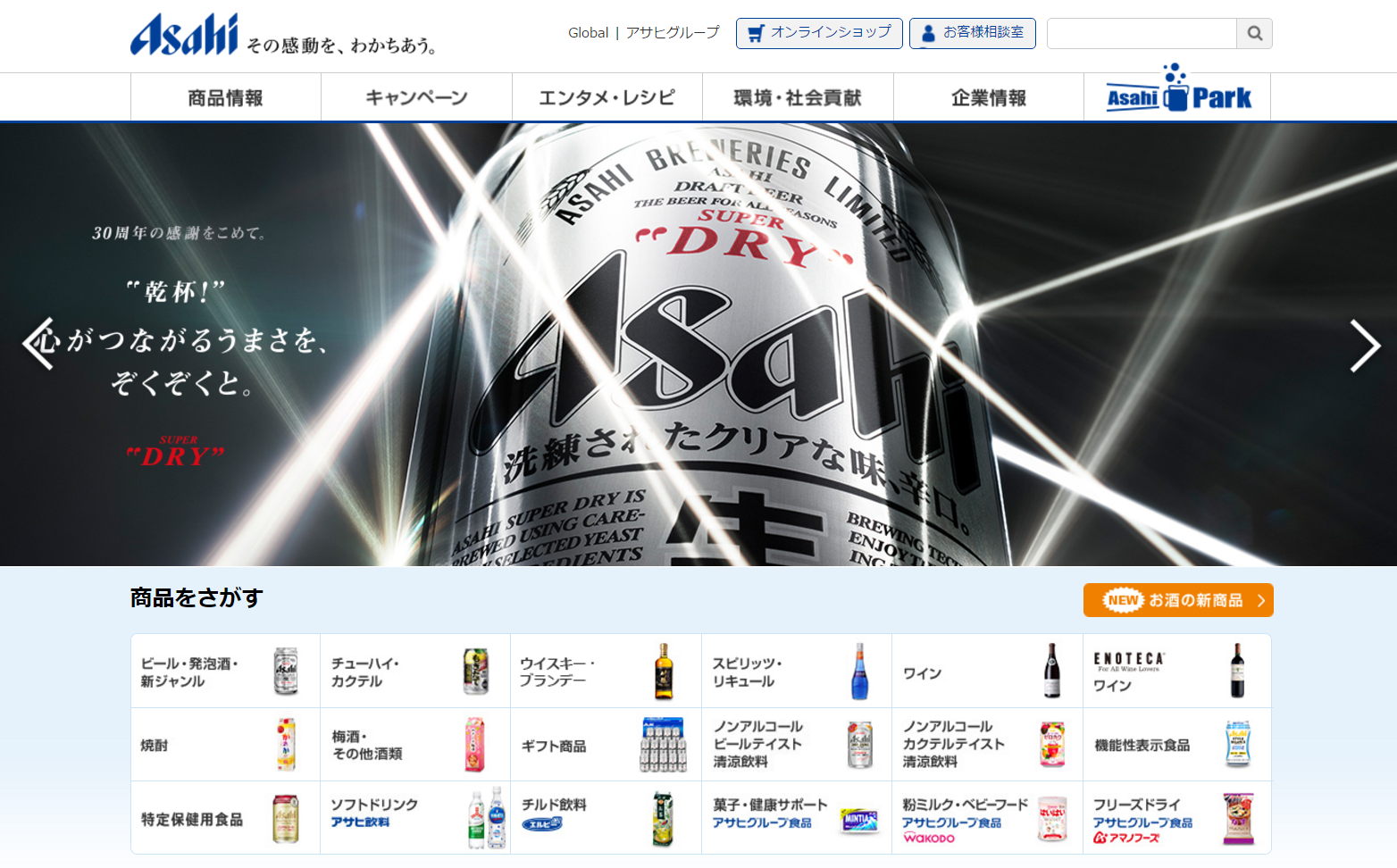Click the エルビー logo under チルド飲料
The width and height of the screenshot is (1397, 868).
tap(541, 823)
